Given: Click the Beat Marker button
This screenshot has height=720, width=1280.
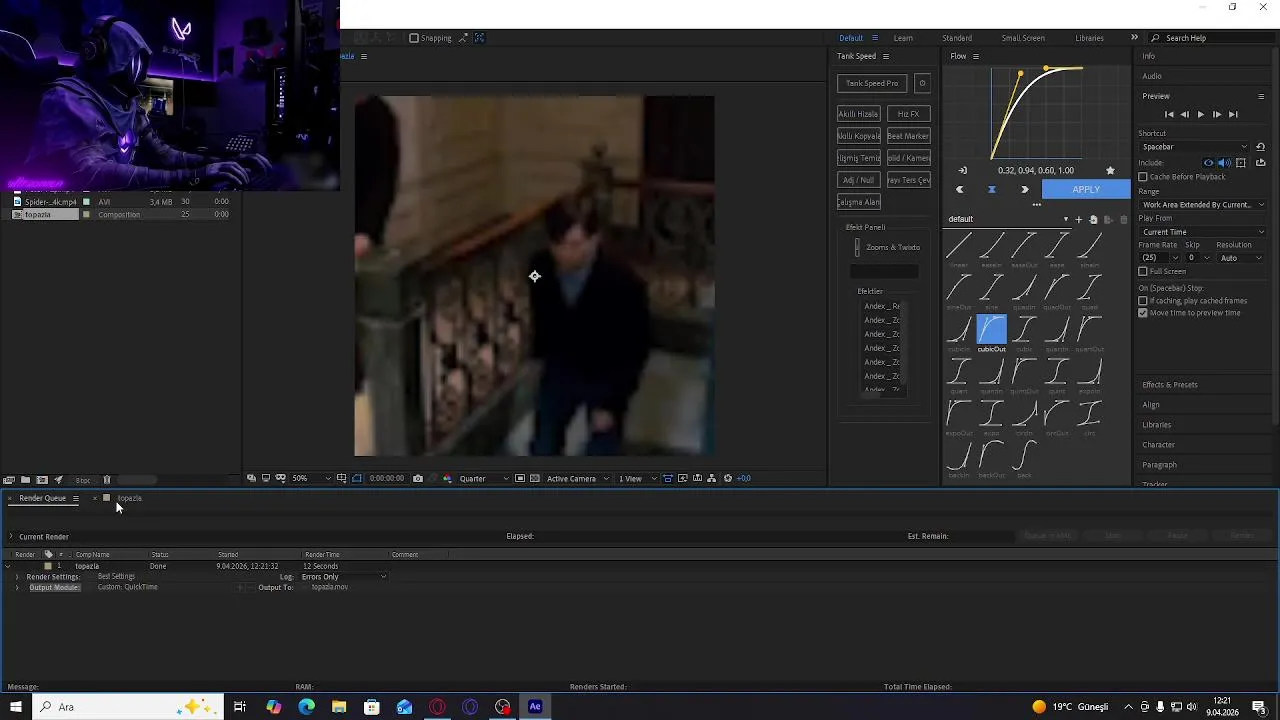Looking at the screenshot, I should [908, 136].
